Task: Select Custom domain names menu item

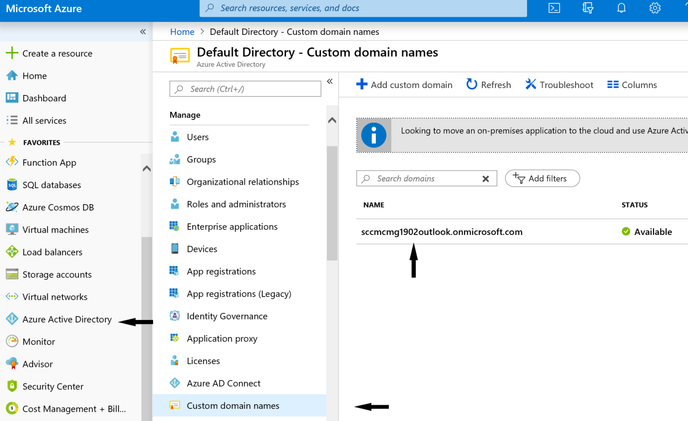Action: pos(240,405)
